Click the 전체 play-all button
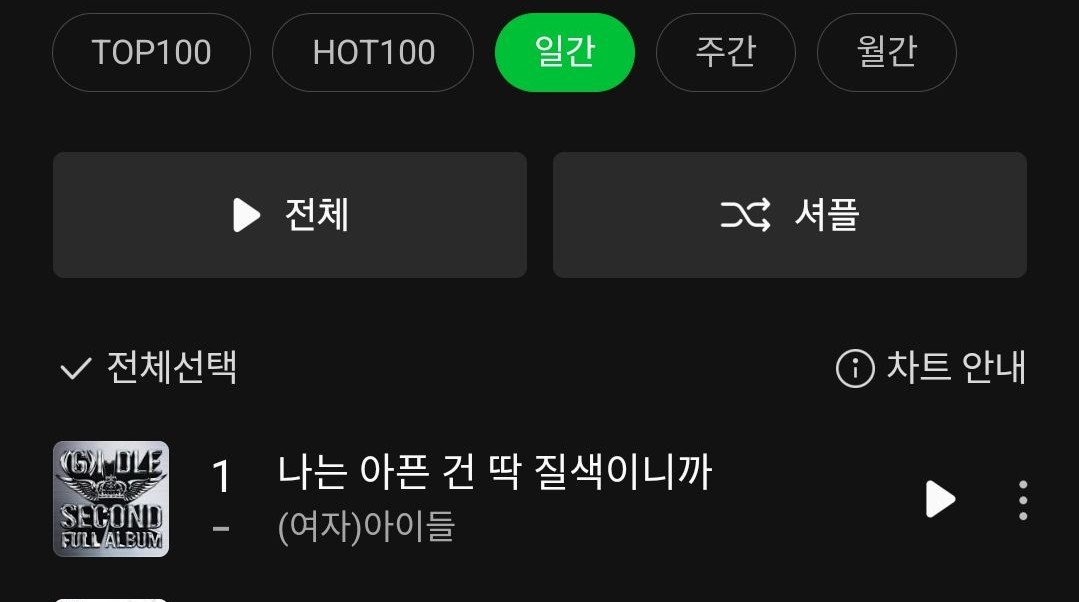 coord(290,215)
